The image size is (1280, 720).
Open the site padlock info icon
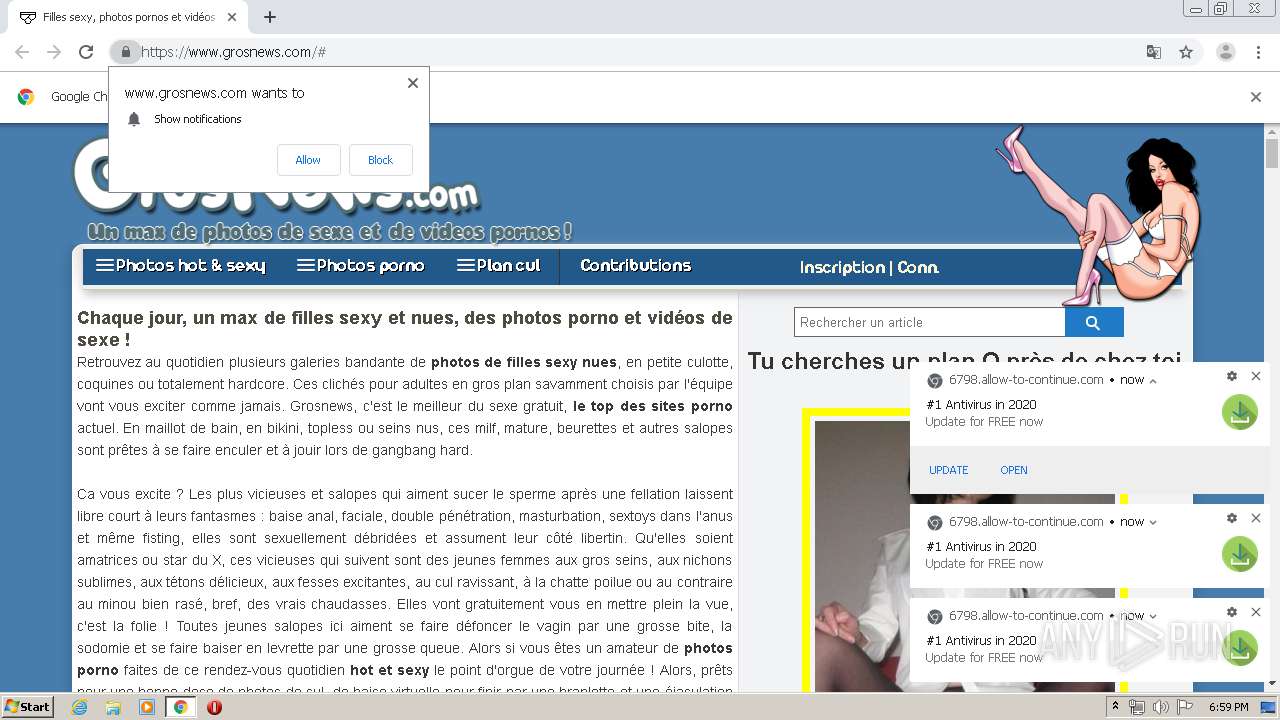pyautogui.click(x=125, y=52)
